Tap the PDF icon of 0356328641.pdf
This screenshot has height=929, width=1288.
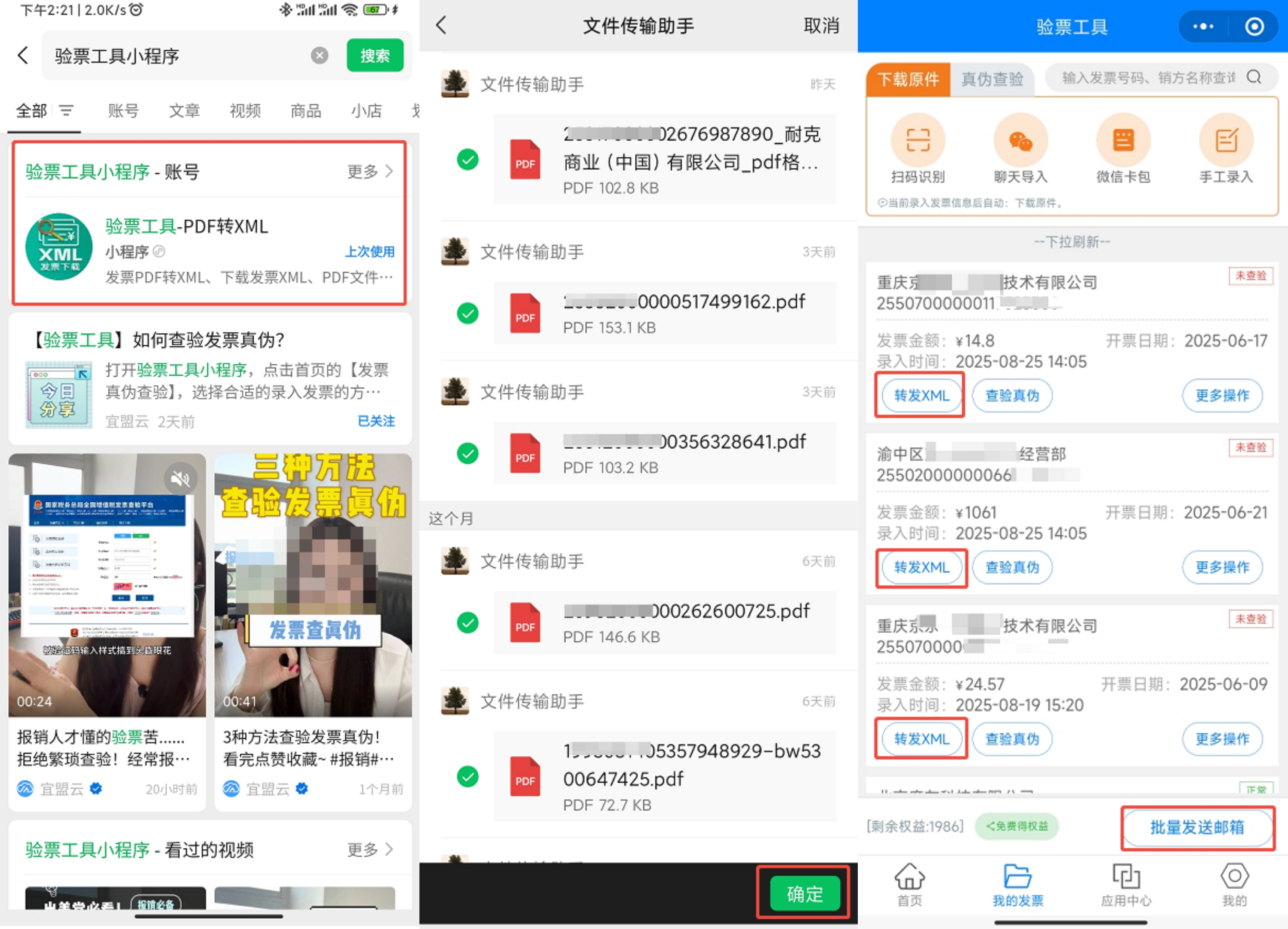[x=525, y=453]
